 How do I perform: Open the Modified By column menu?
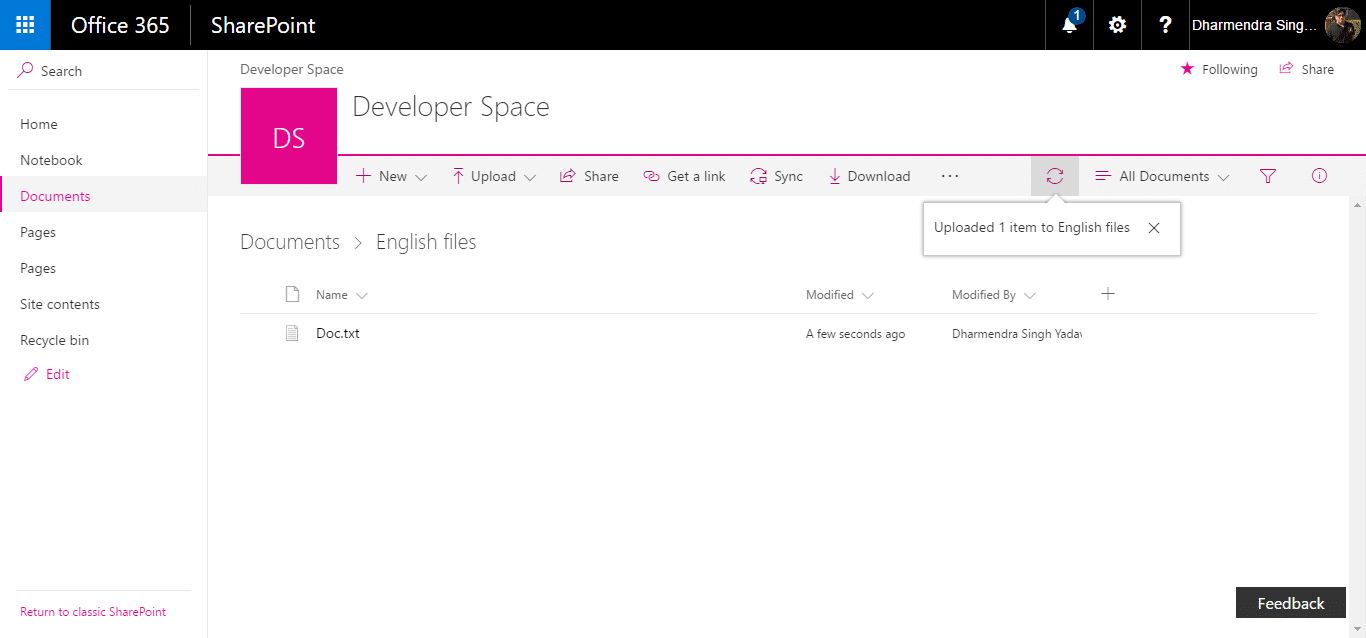(994, 295)
